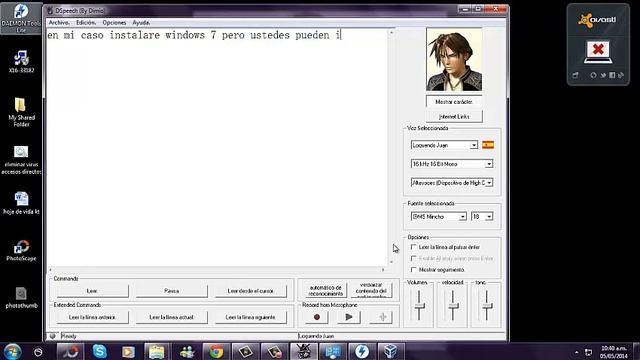Open the VirtualBox cube taskbar icon
640x360 pixels.
pos(390,351)
